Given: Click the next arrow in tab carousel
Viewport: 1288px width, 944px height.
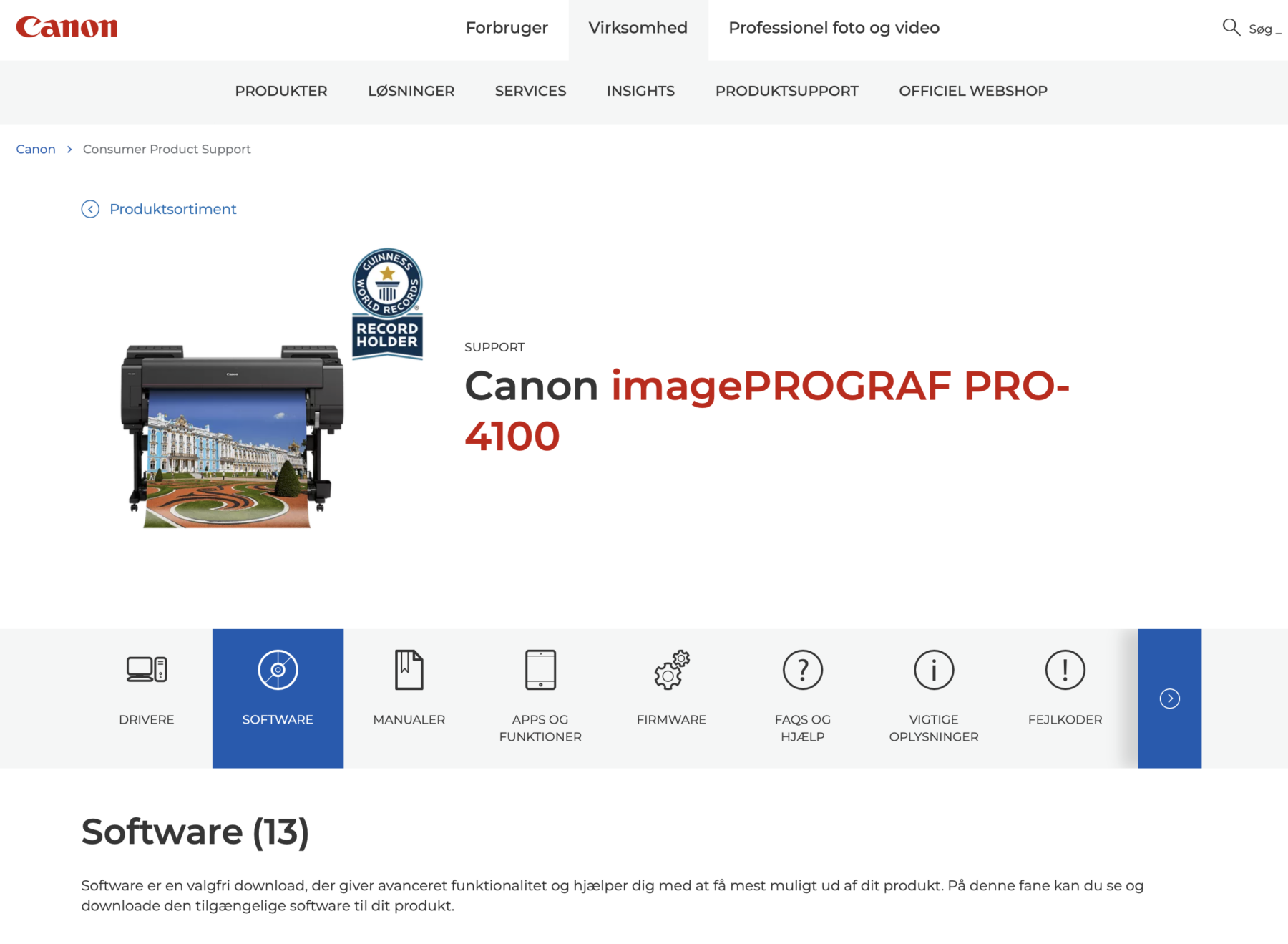Looking at the screenshot, I should [1170, 699].
